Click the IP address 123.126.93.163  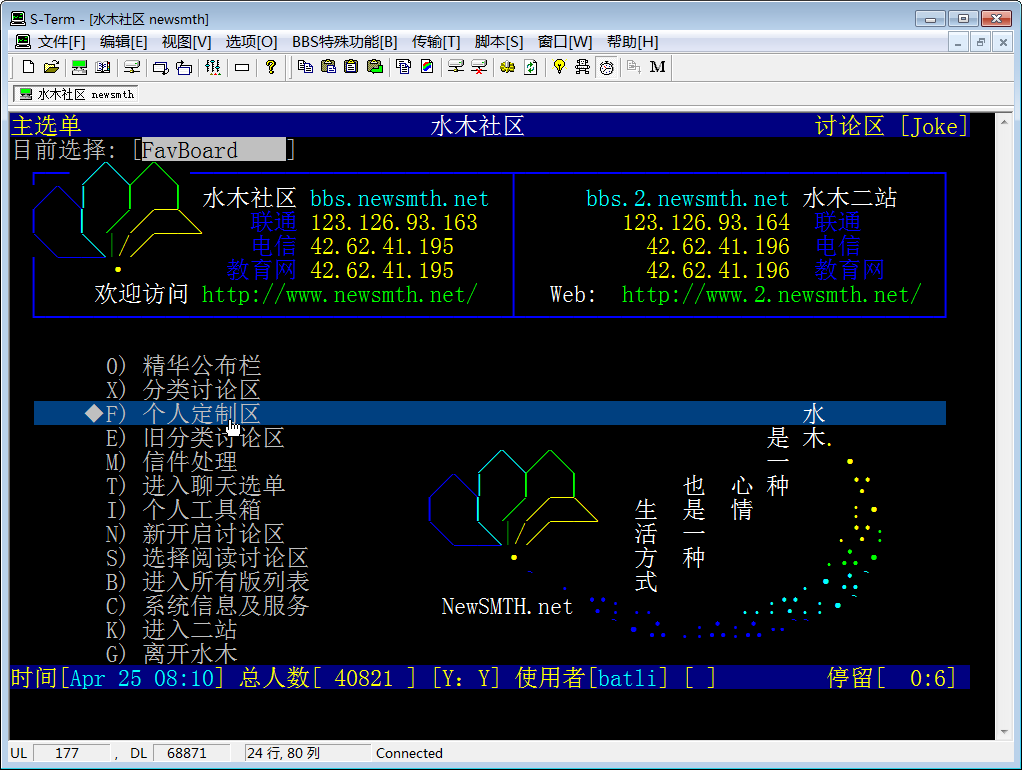pos(394,222)
